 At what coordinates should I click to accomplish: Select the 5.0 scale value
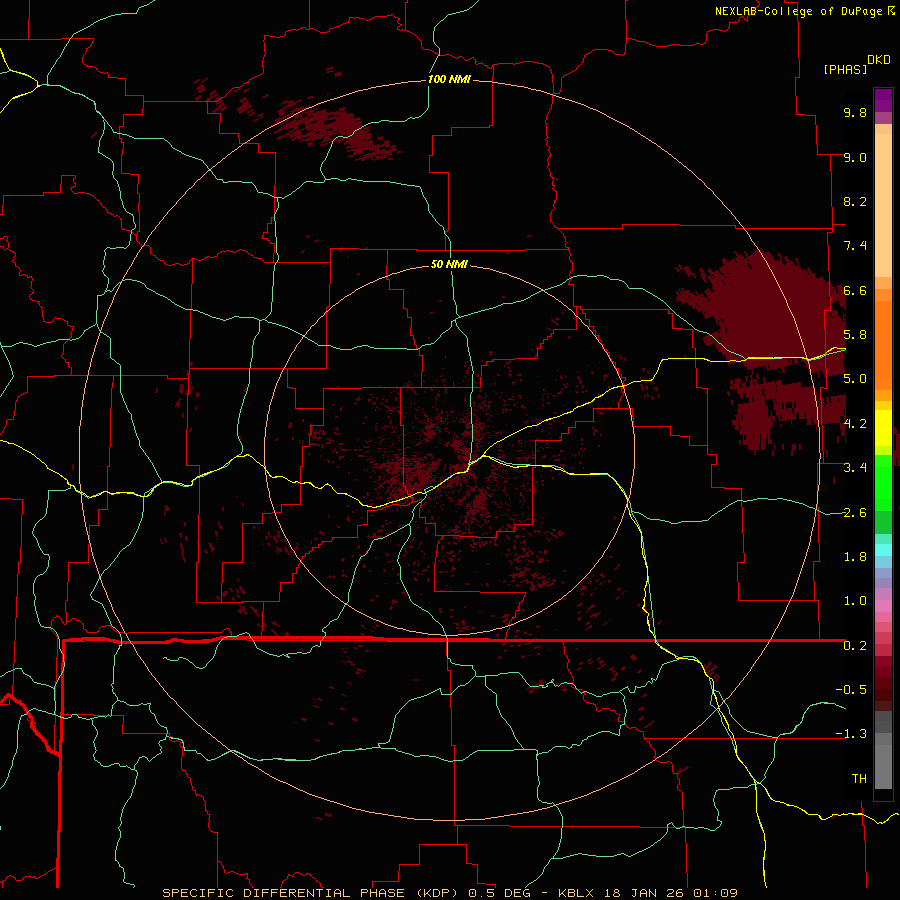coord(855,379)
